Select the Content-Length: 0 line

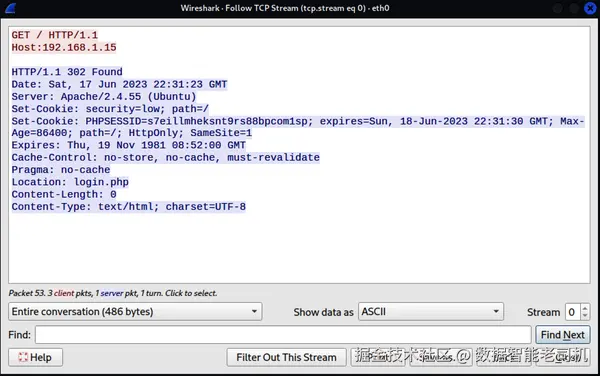point(64,194)
